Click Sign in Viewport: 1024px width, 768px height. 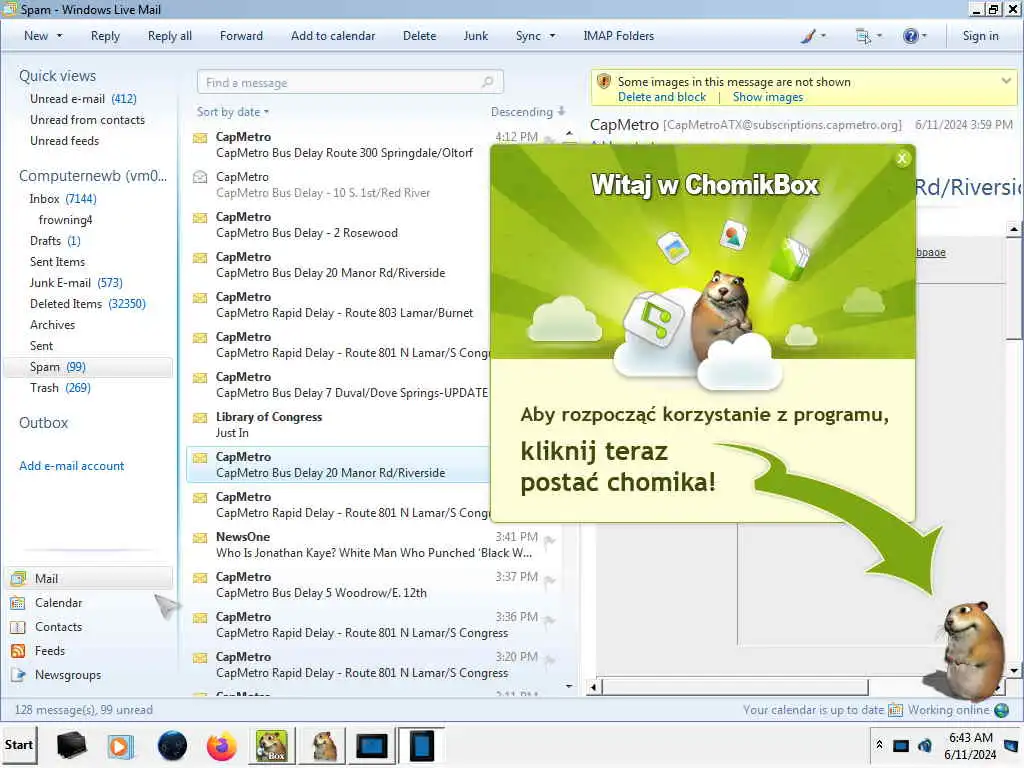coord(980,36)
